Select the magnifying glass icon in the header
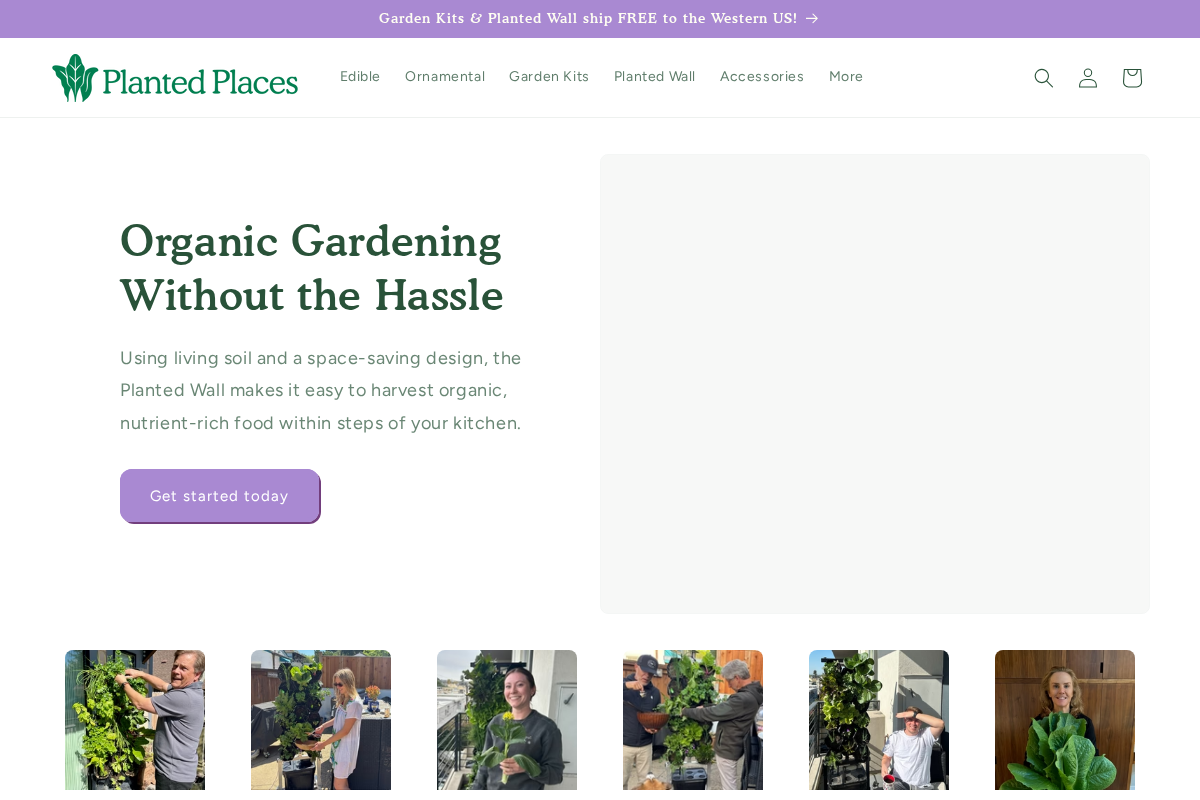The height and width of the screenshot is (800, 1200). click(x=1043, y=76)
